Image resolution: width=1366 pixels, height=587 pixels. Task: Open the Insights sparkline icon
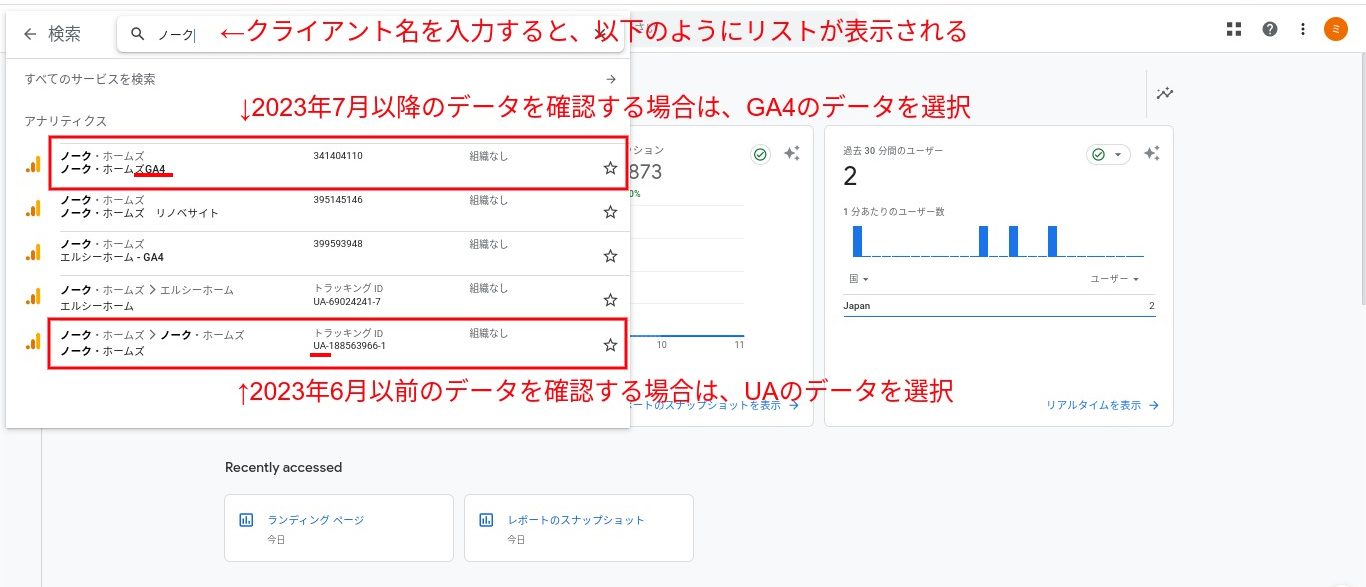[x=1165, y=93]
